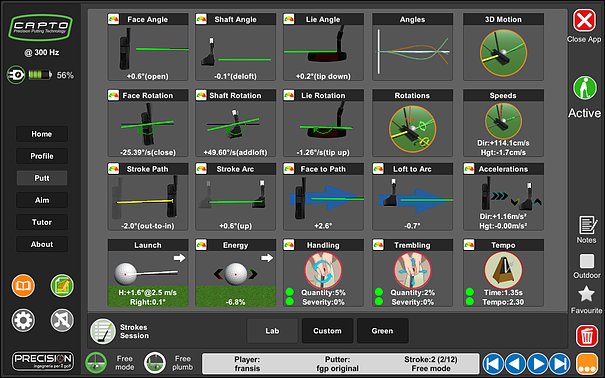605x378 pixels.
Task: Open the Notes icon
Action: click(586, 225)
